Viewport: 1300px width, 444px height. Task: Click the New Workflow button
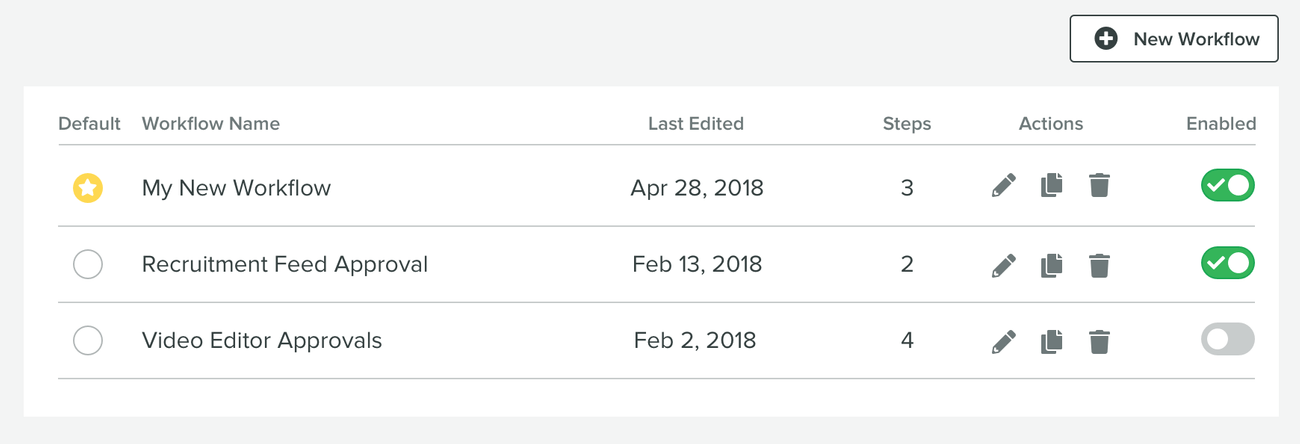coord(1174,39)
